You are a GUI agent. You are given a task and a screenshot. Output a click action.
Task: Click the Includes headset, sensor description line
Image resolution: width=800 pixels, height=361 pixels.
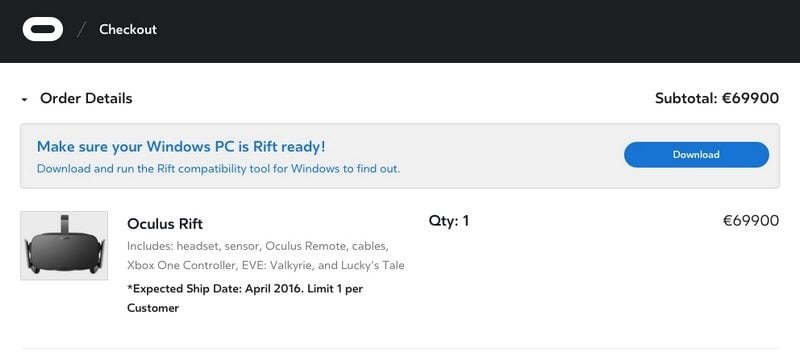point(258,246)
